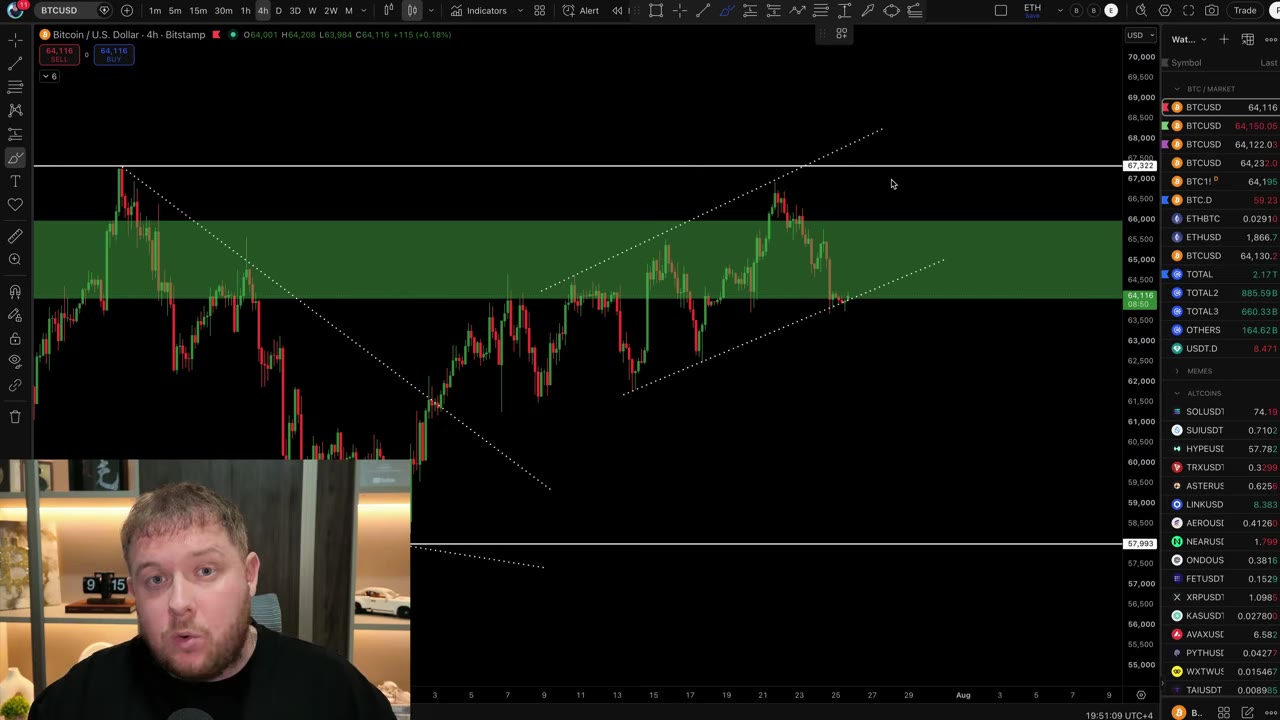Open the layout setup square icon
1280x720 pixels.
click(x=1001, y=11)
